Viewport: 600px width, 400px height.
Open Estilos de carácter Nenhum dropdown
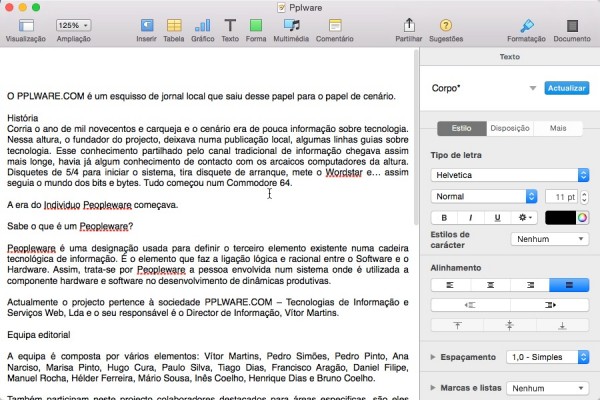click(550, 239)
